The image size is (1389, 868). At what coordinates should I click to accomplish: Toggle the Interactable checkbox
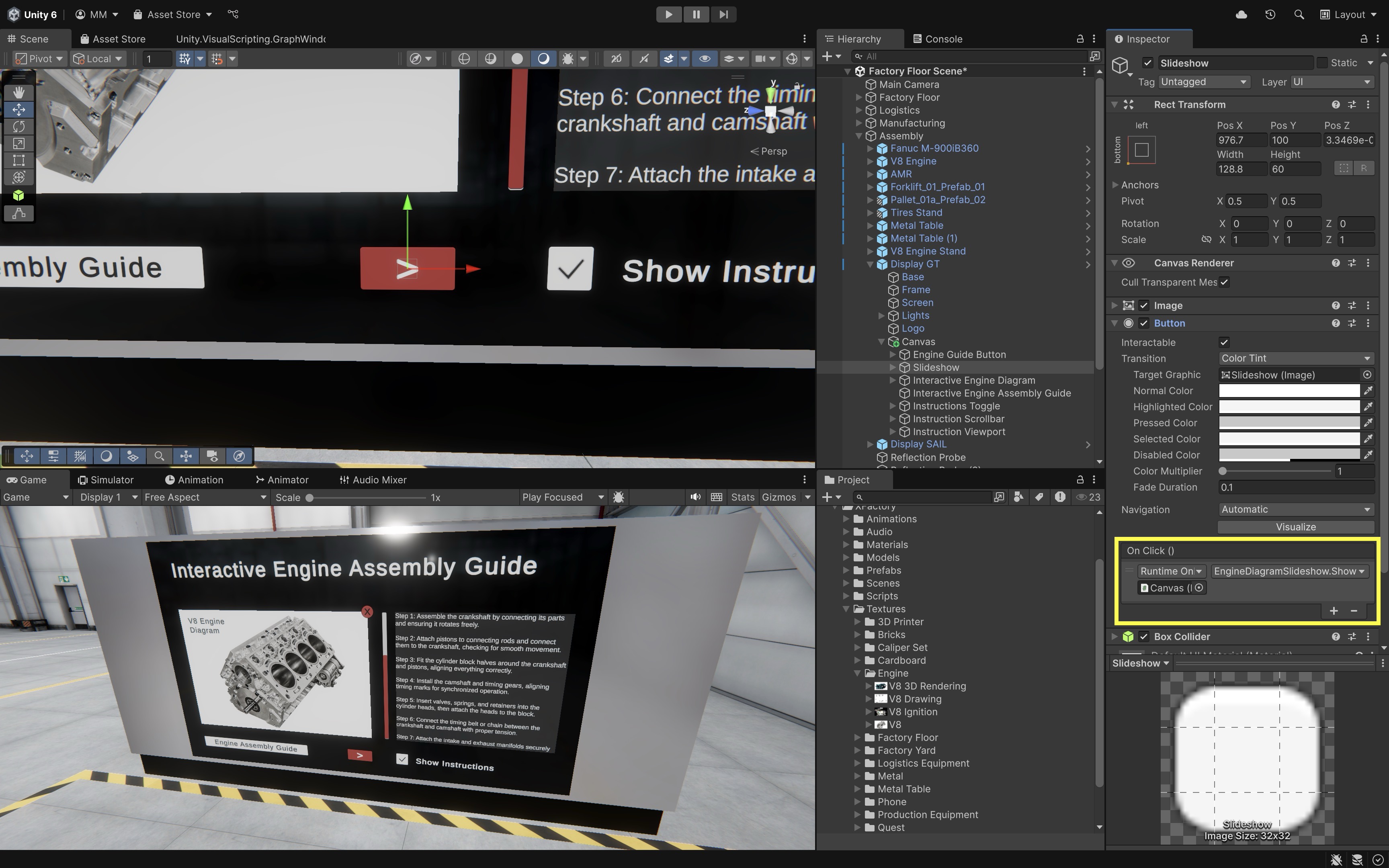pos(1224,342)
